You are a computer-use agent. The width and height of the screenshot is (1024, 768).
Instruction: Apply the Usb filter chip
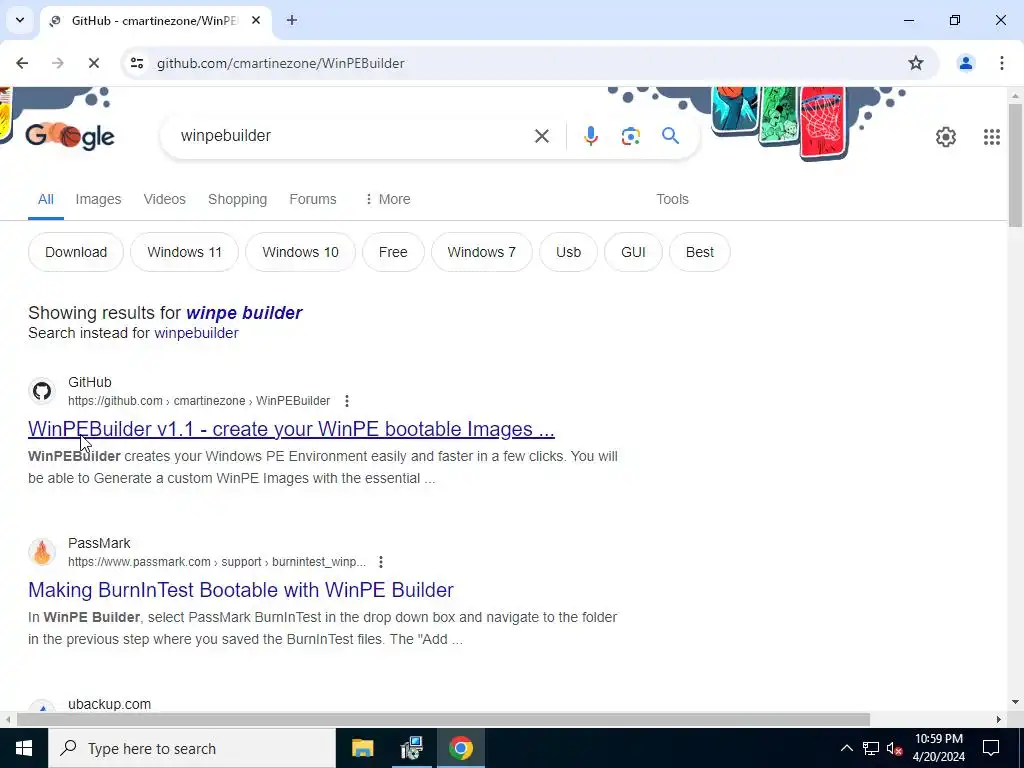568,252
